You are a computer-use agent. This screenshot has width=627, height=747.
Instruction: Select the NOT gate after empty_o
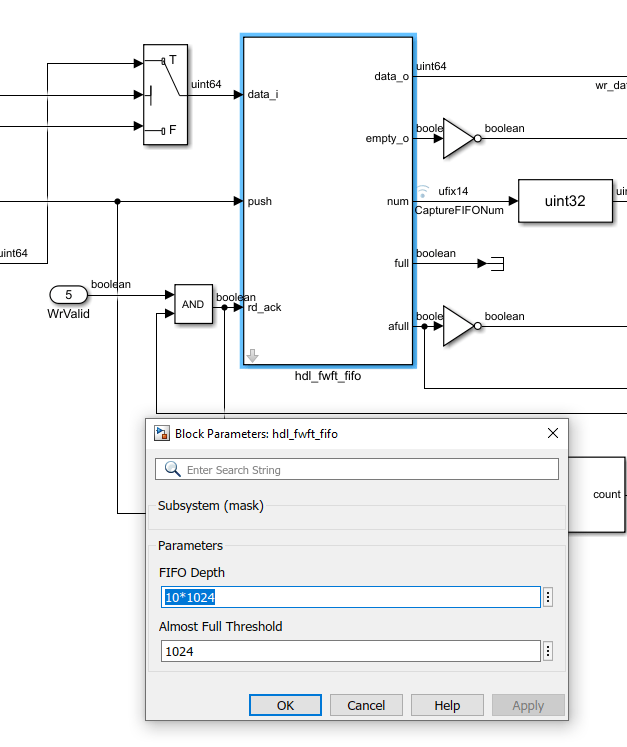coord(462,139)
